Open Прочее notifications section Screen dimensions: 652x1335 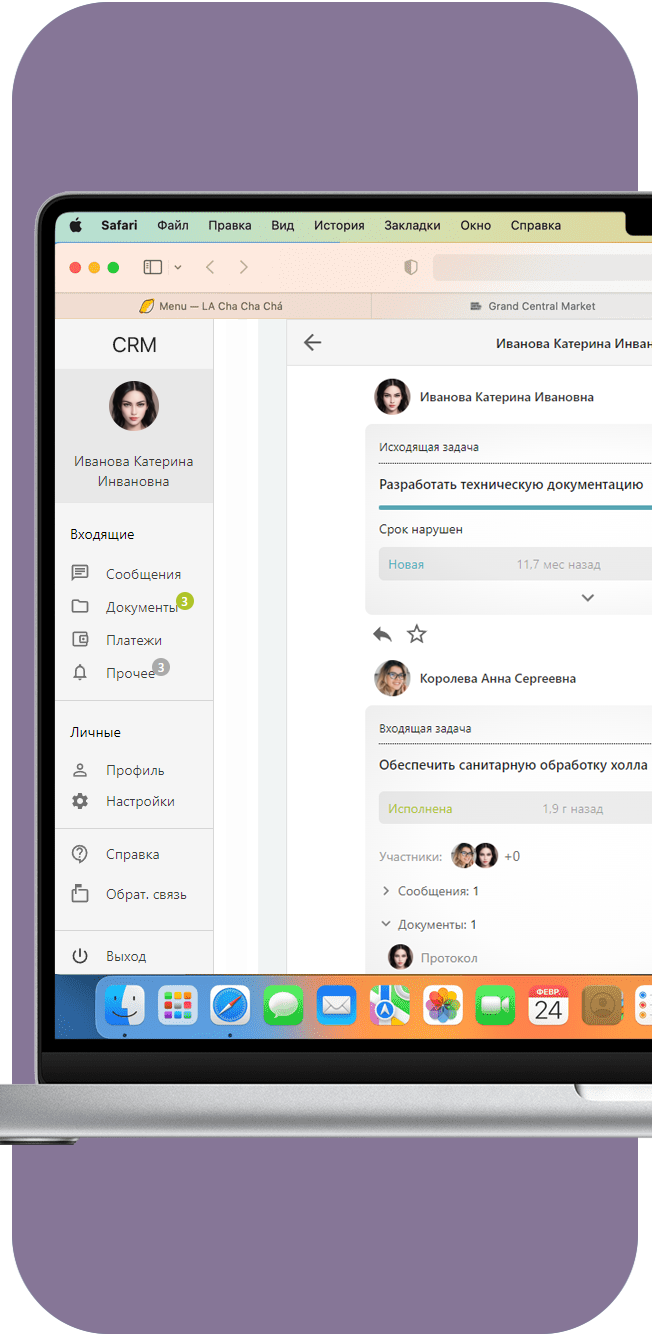tap(130, 673)
